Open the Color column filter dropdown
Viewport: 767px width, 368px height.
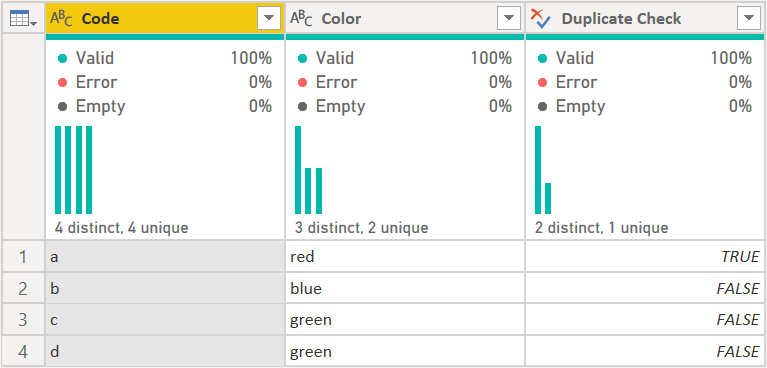pos(508,18)
